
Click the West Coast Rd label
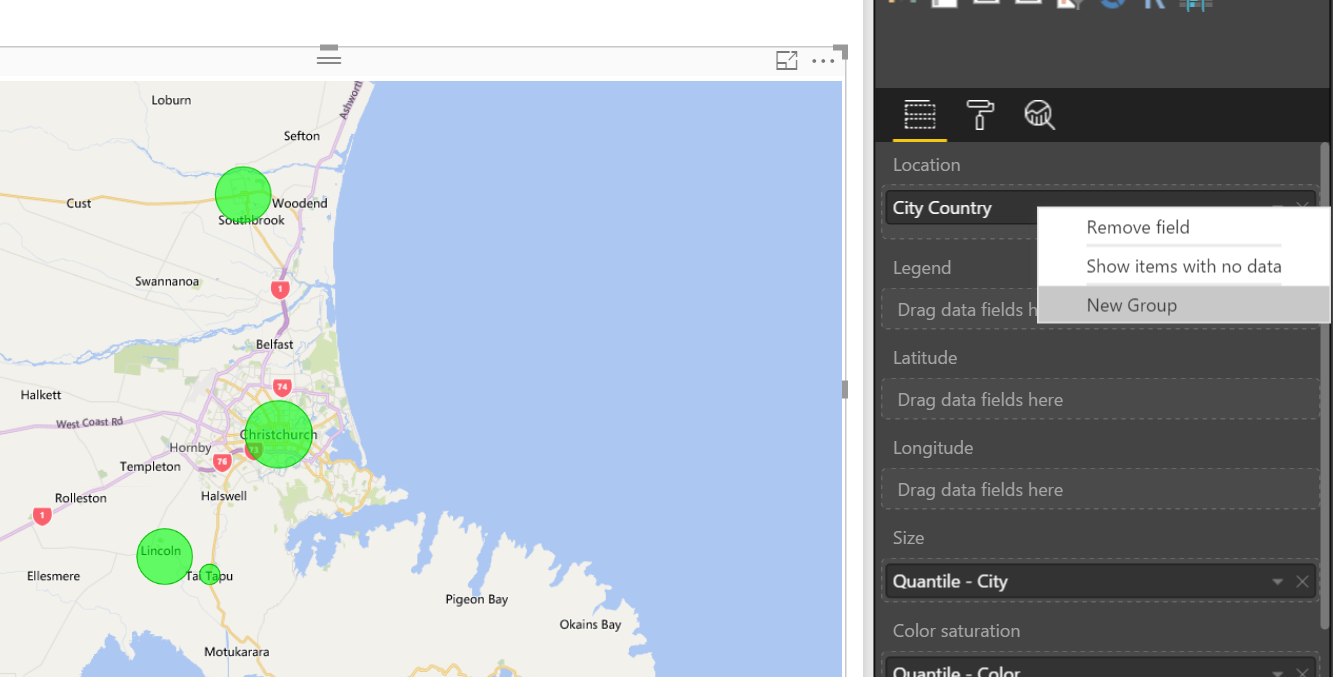[89, 423]
